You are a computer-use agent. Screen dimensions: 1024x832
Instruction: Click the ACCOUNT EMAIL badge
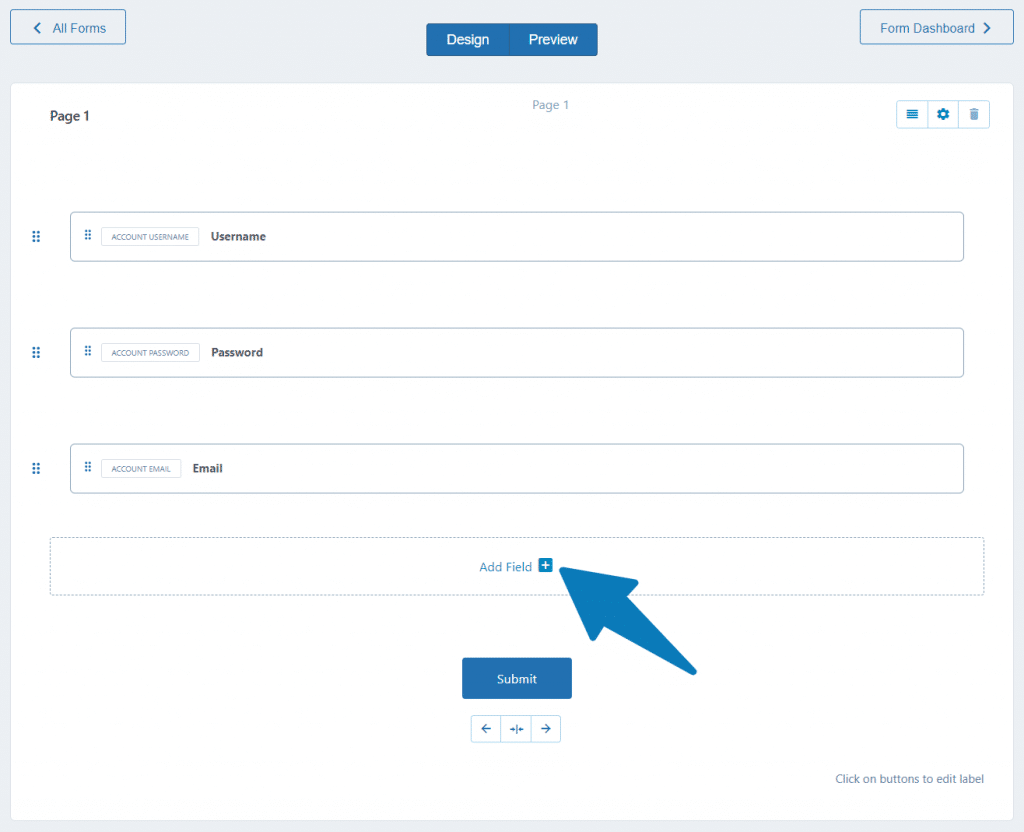(141, 468)
